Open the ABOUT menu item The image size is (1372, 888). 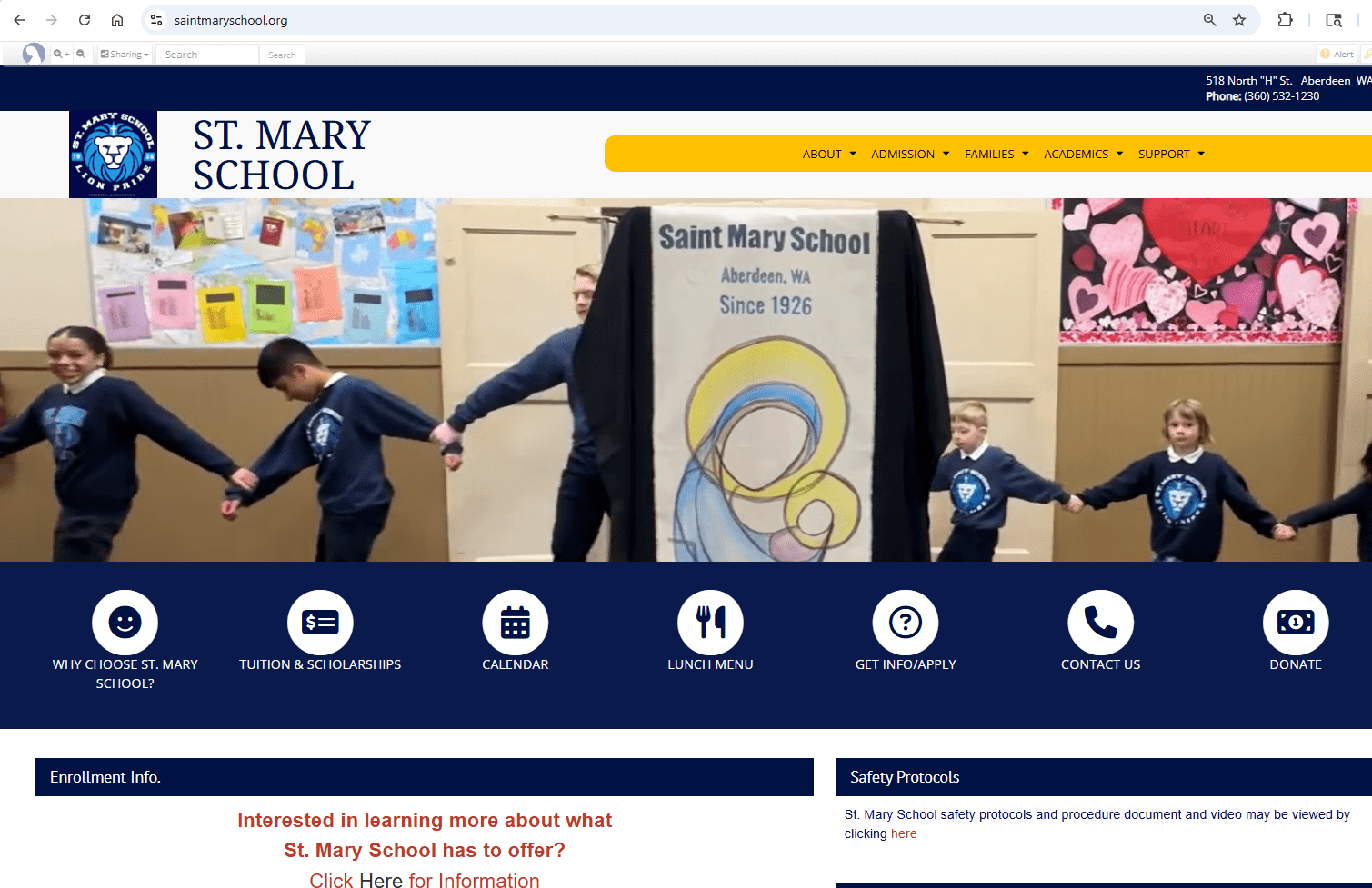(822, 155)
